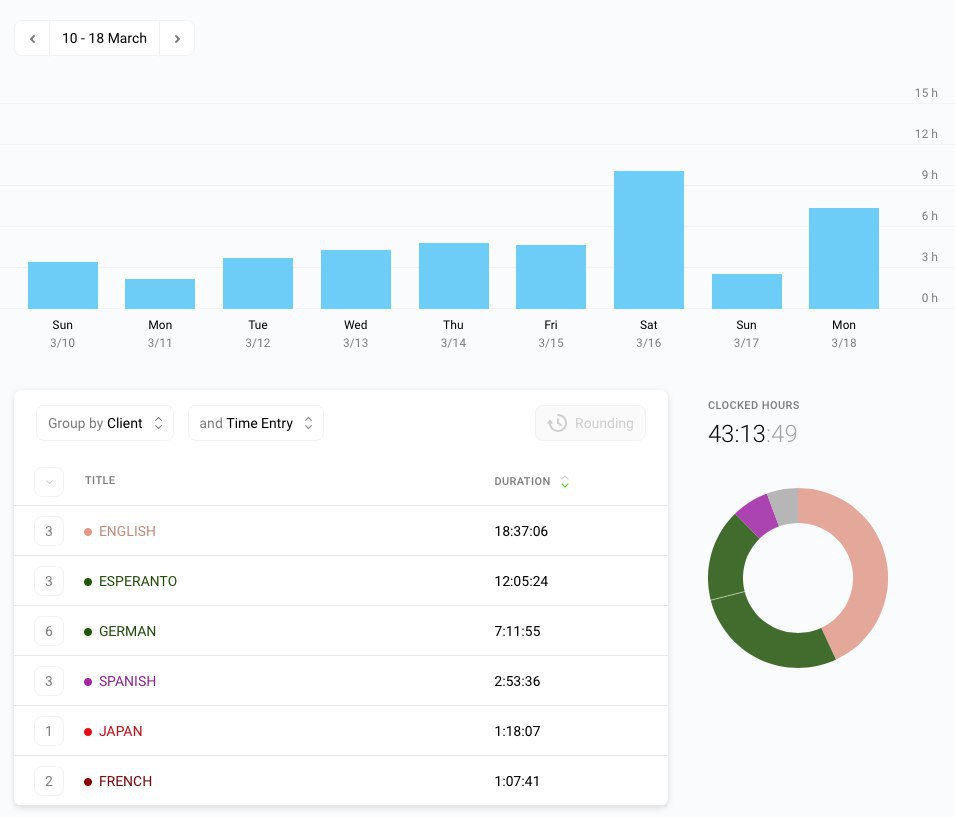Click the Rounding button

(590, 423)
